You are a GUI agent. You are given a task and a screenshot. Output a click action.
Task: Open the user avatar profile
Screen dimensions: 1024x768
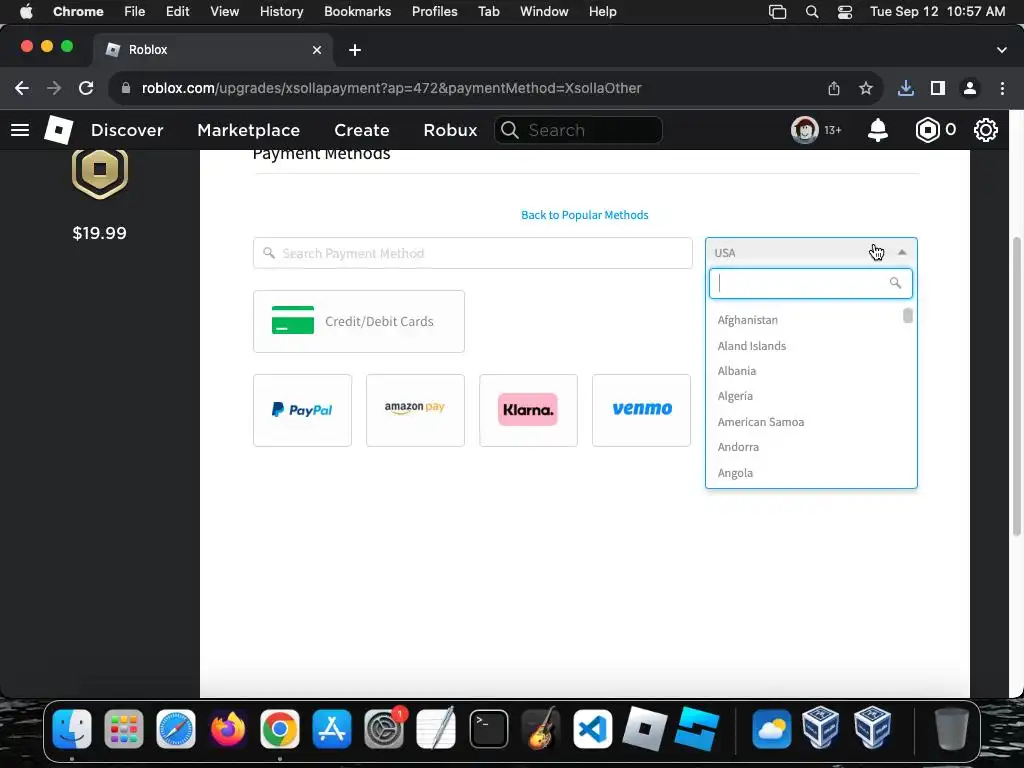click(x=805, y=130)
